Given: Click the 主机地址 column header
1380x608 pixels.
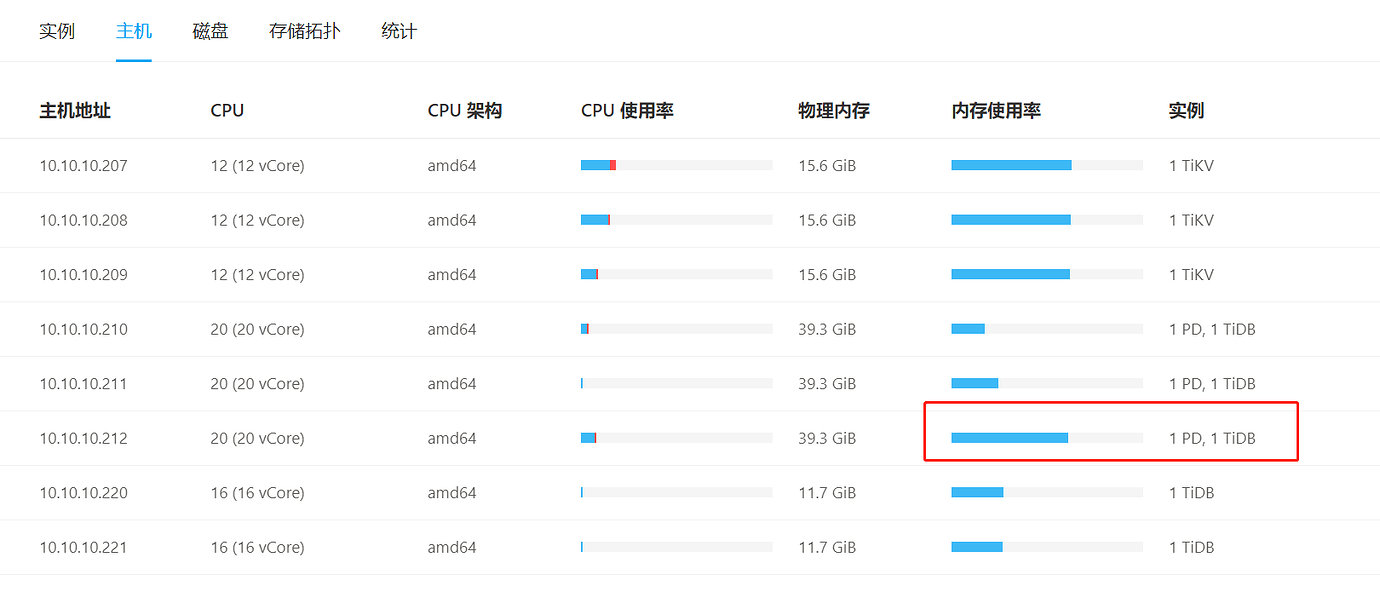Looking at the screenshot, I should (75, 111).
